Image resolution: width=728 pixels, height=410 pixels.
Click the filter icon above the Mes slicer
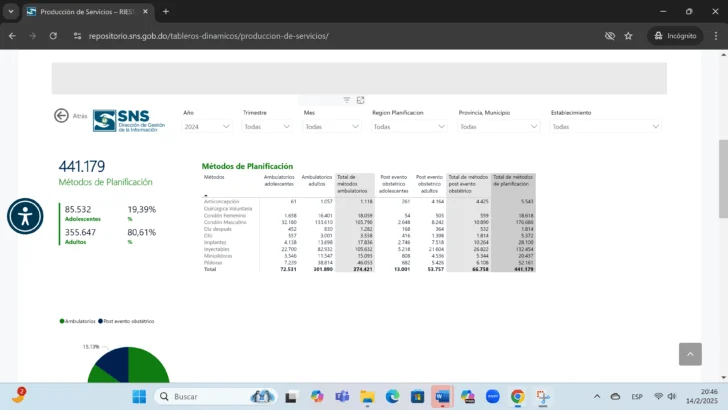click(347, 100)
